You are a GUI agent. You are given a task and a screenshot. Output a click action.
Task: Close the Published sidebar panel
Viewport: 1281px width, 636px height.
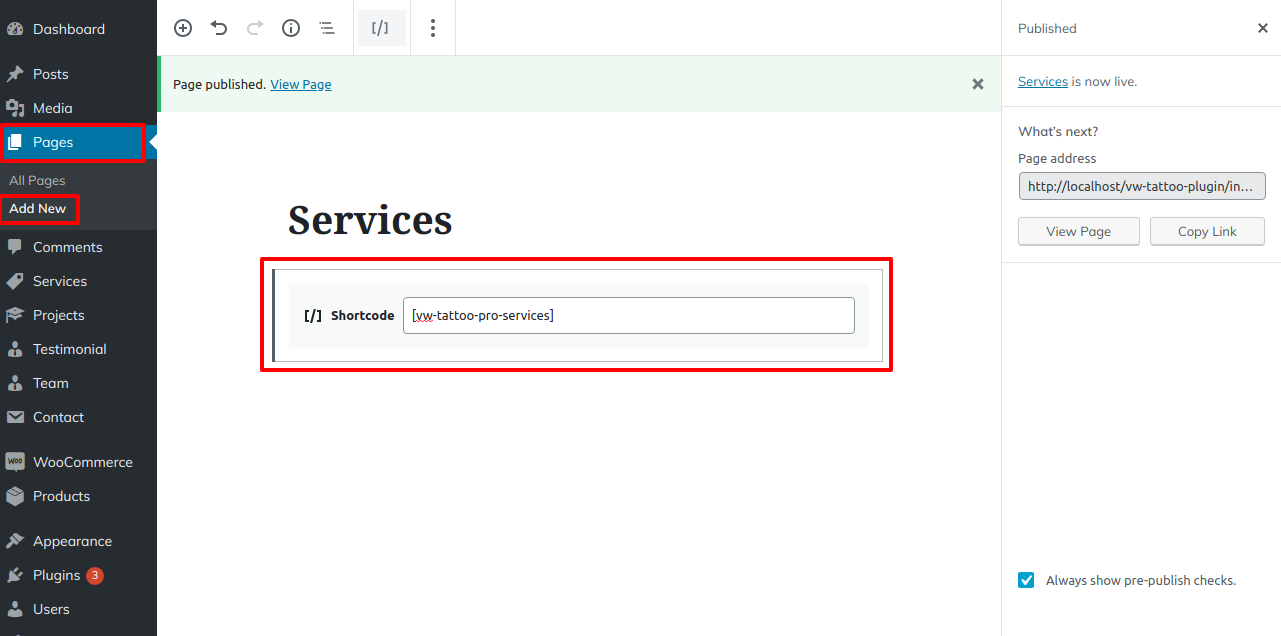1262,28
